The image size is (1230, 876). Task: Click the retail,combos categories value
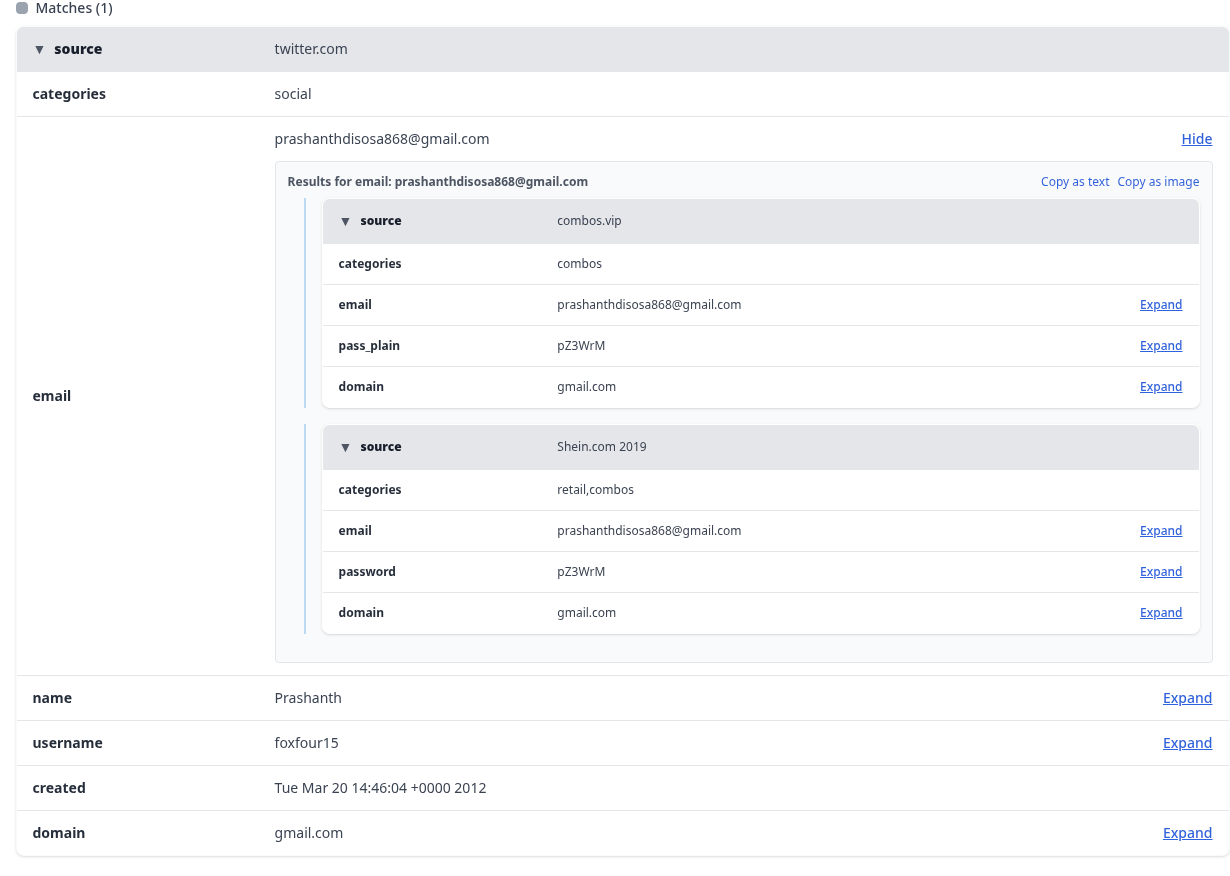595,490
